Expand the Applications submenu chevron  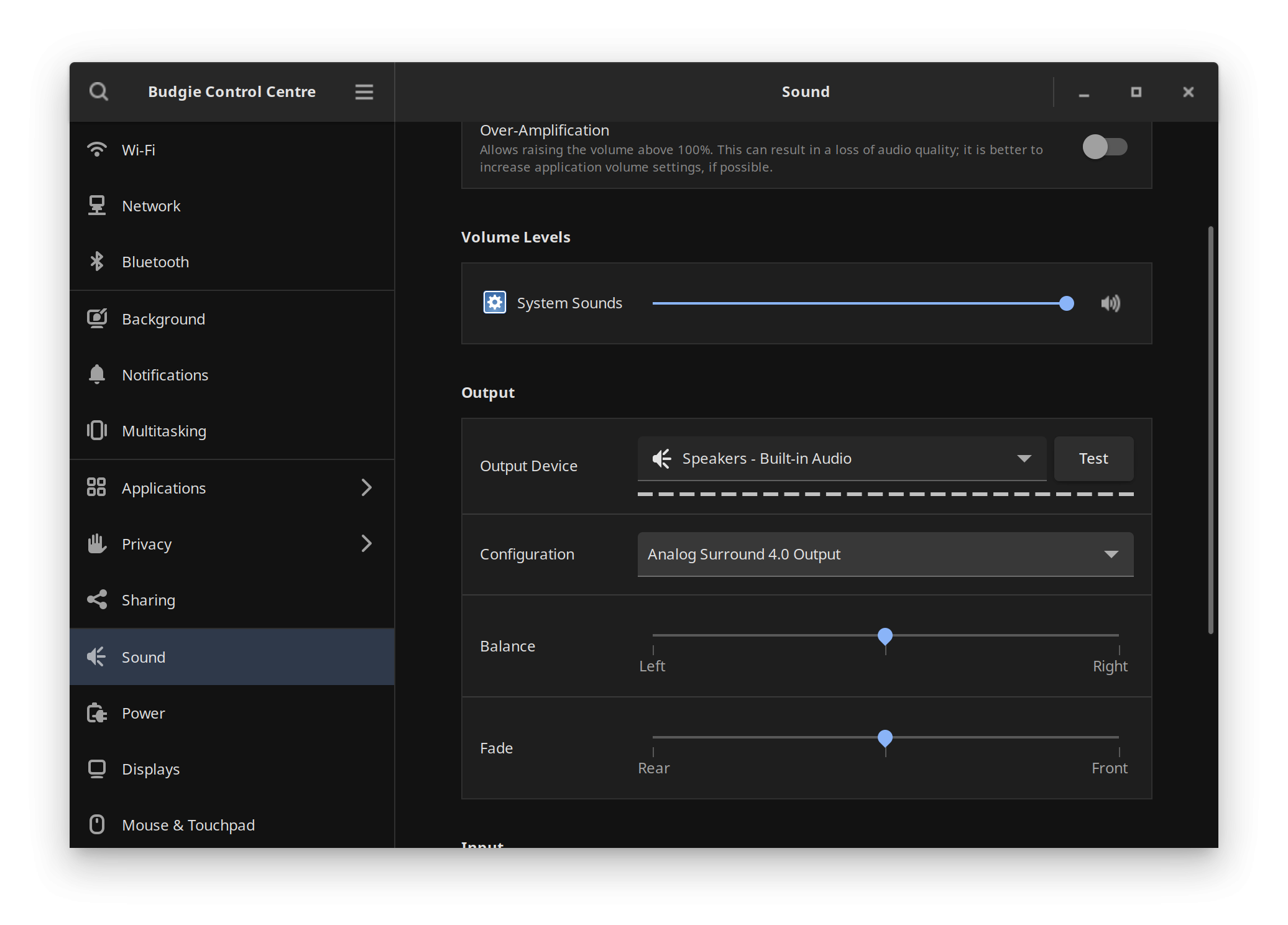[366, 488]
